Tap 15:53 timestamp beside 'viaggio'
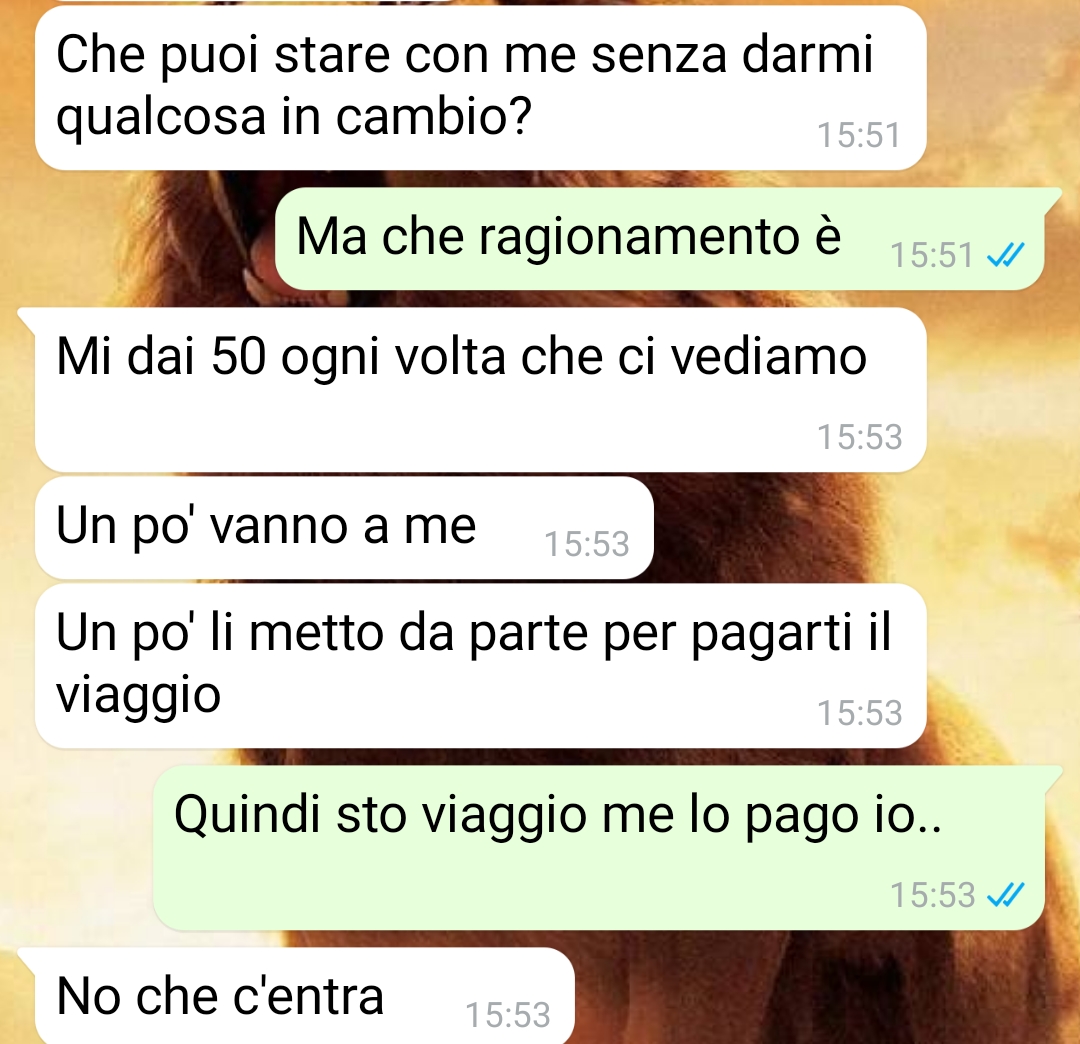This screenshot has width=1080, height=1044. point(859,713)
